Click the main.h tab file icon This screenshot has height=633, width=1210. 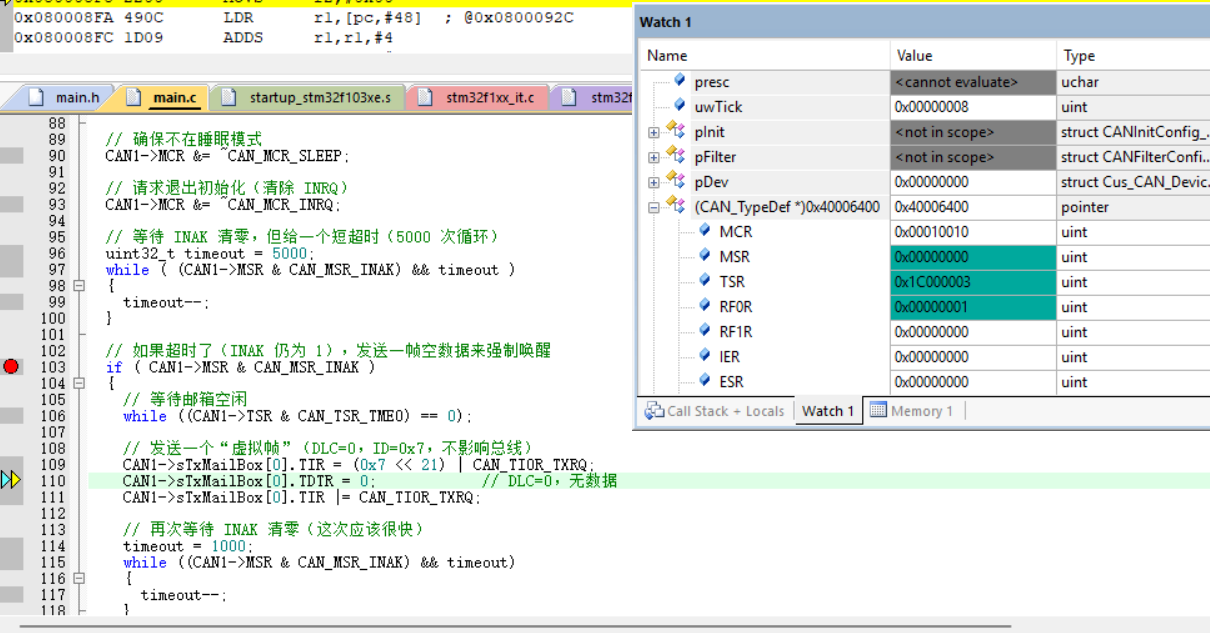[37, 97]
